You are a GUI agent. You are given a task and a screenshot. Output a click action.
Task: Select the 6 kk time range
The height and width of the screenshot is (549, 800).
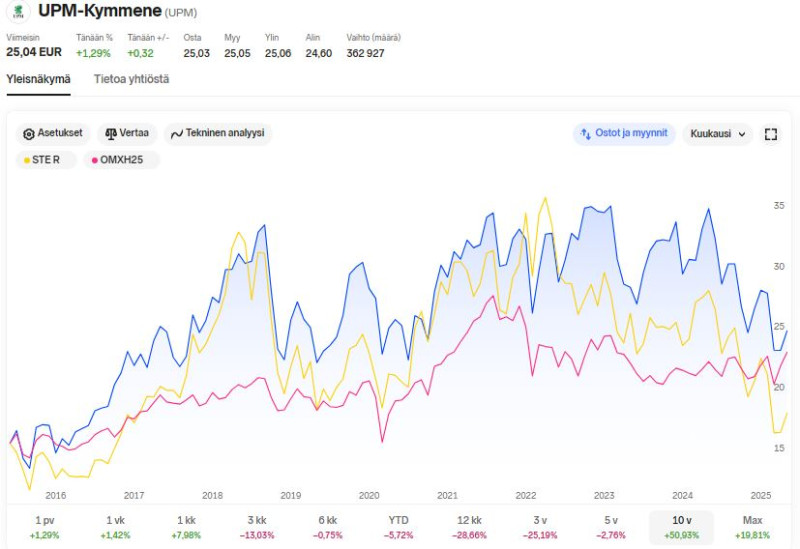pyautogui.click(x=328, y=527)
